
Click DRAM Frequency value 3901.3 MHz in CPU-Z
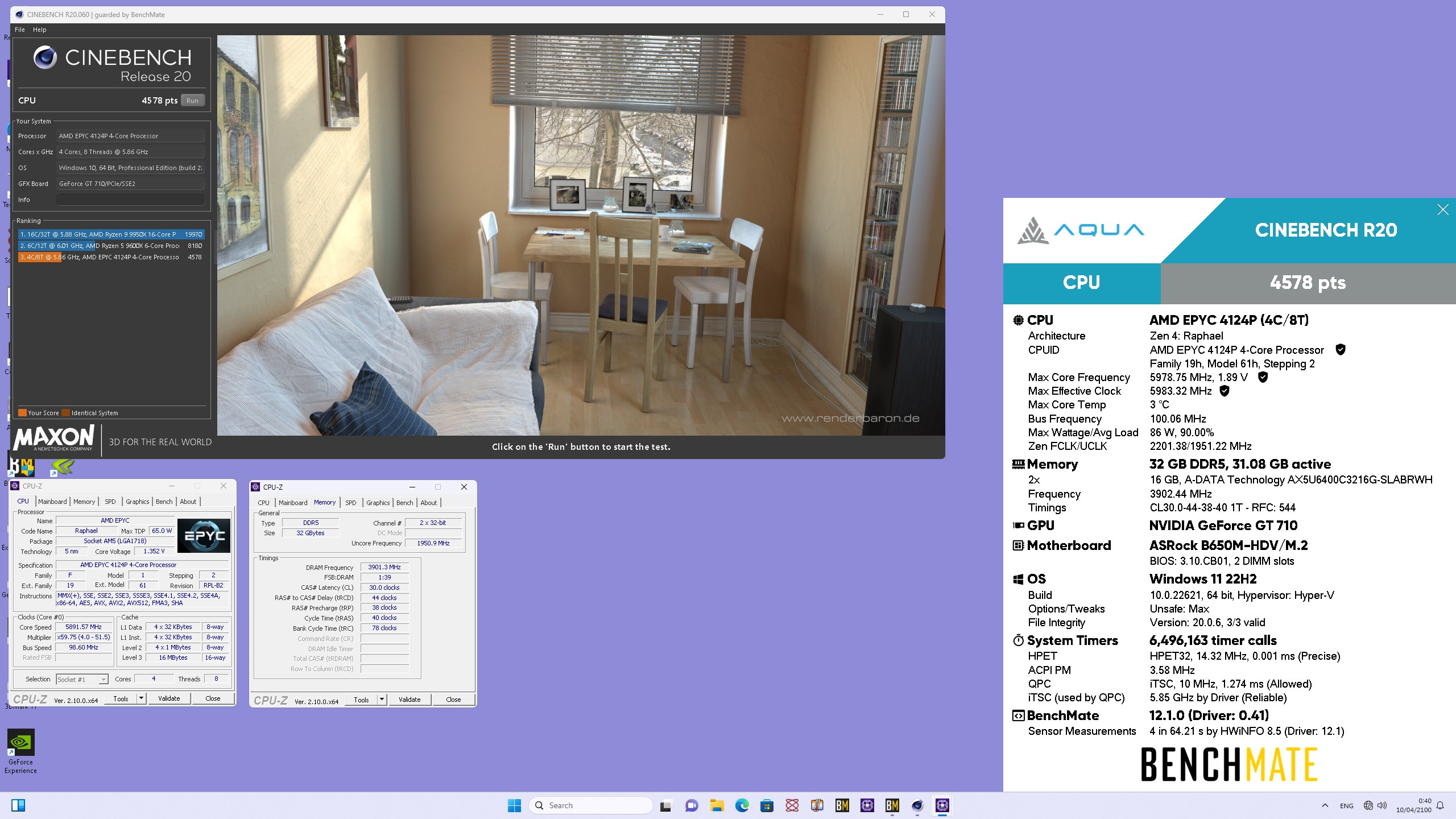[x=384, y=567]
